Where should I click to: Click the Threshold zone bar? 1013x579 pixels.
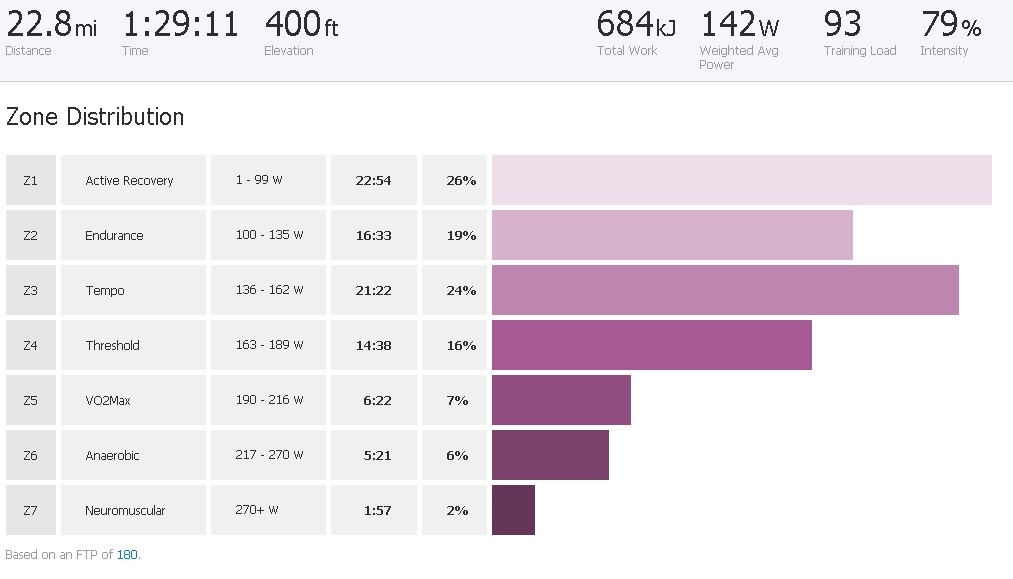click(x=651, y=346)
